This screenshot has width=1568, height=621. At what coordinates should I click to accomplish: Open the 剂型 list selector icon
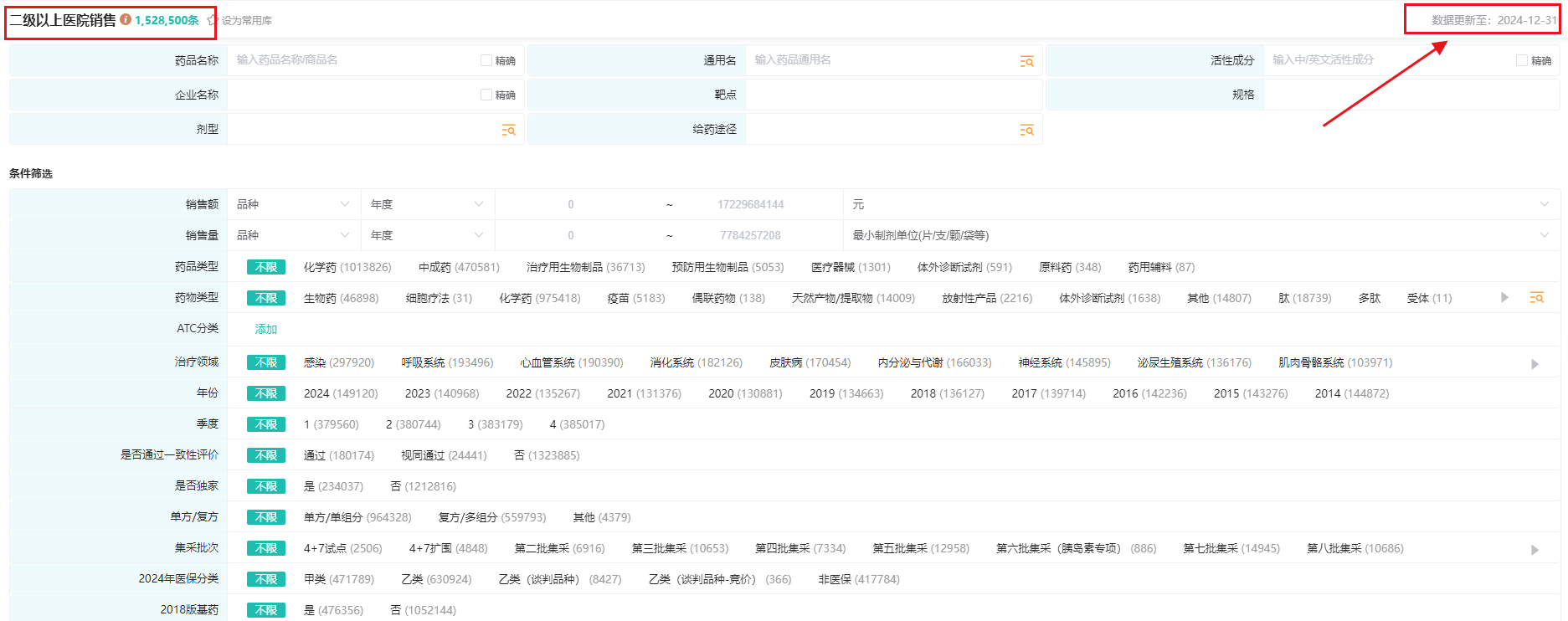pyautogui.click(x=508, y=130)
